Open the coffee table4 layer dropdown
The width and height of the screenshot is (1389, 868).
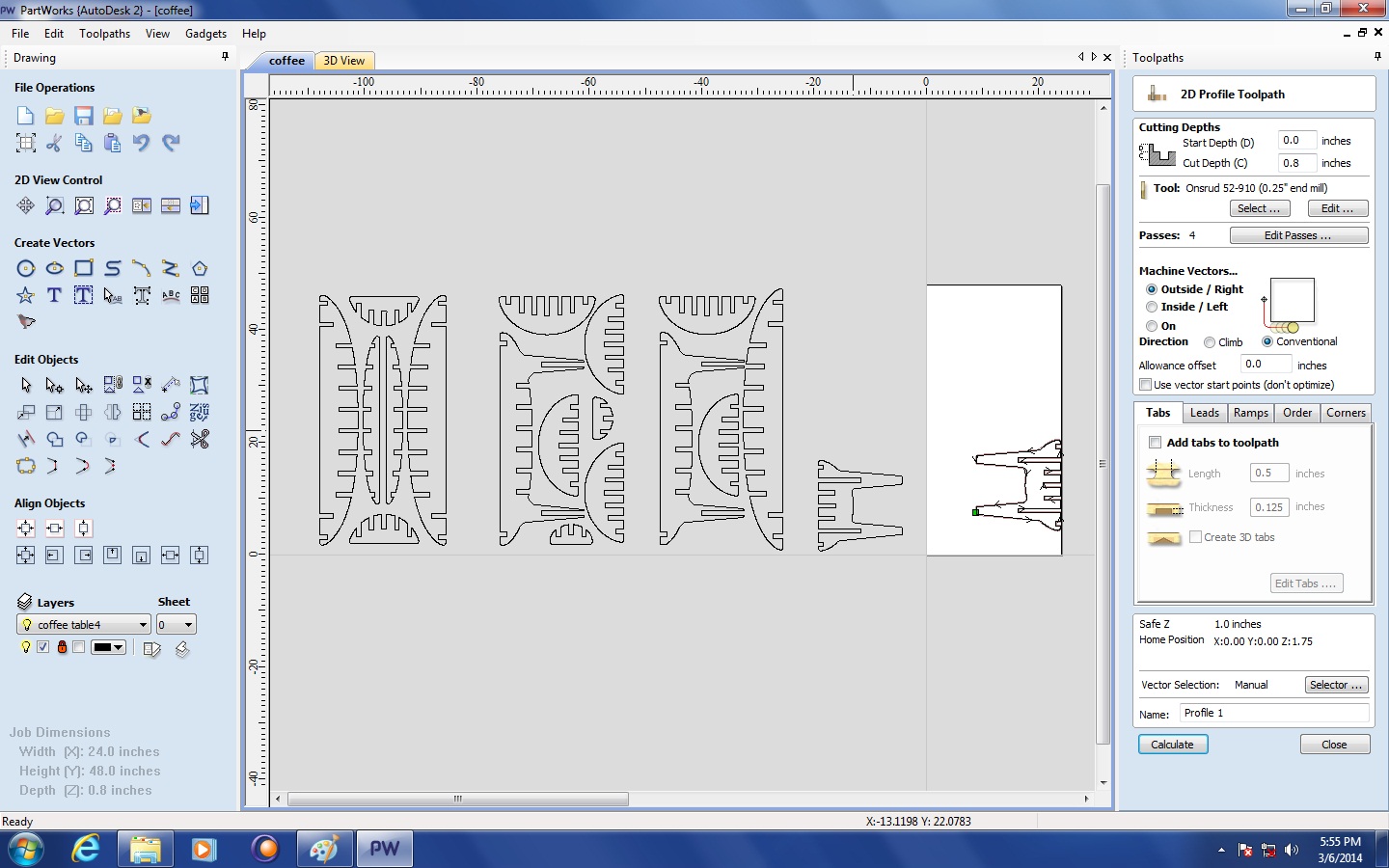[84, 625]
